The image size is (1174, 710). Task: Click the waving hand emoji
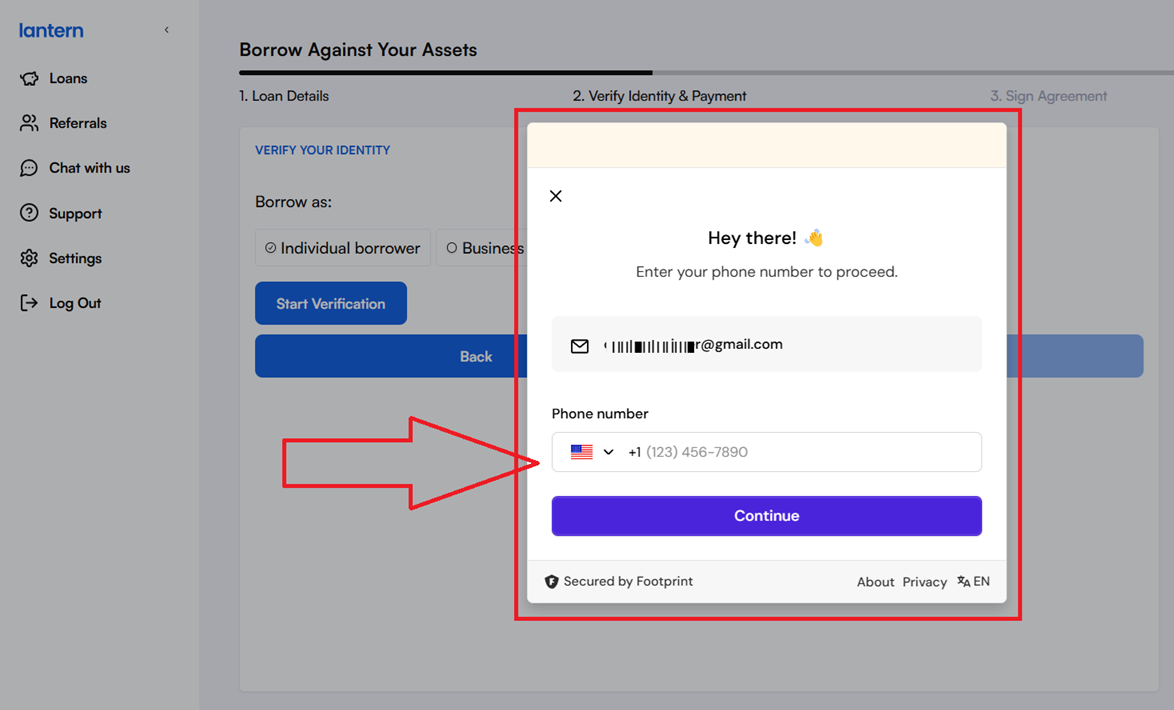point(814,238)
